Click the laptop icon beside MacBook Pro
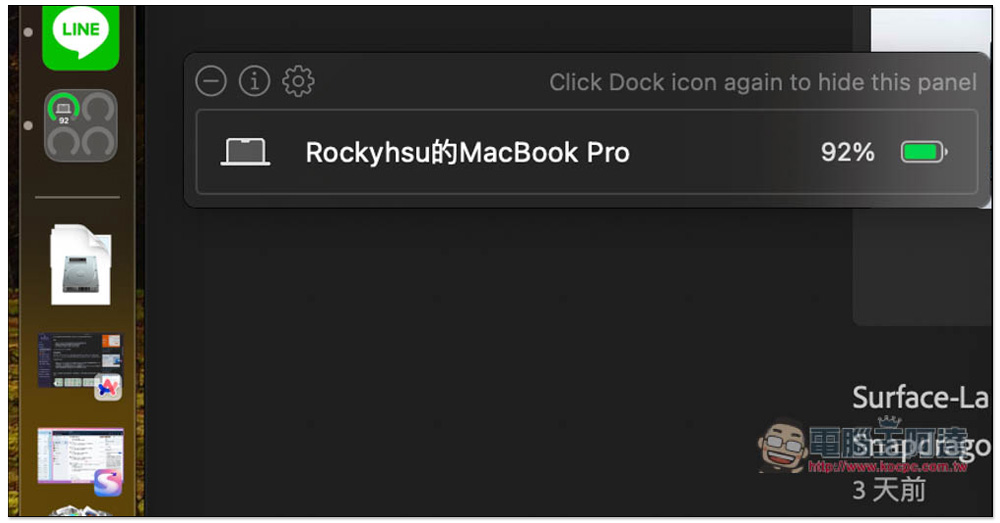 pos(246,152)
